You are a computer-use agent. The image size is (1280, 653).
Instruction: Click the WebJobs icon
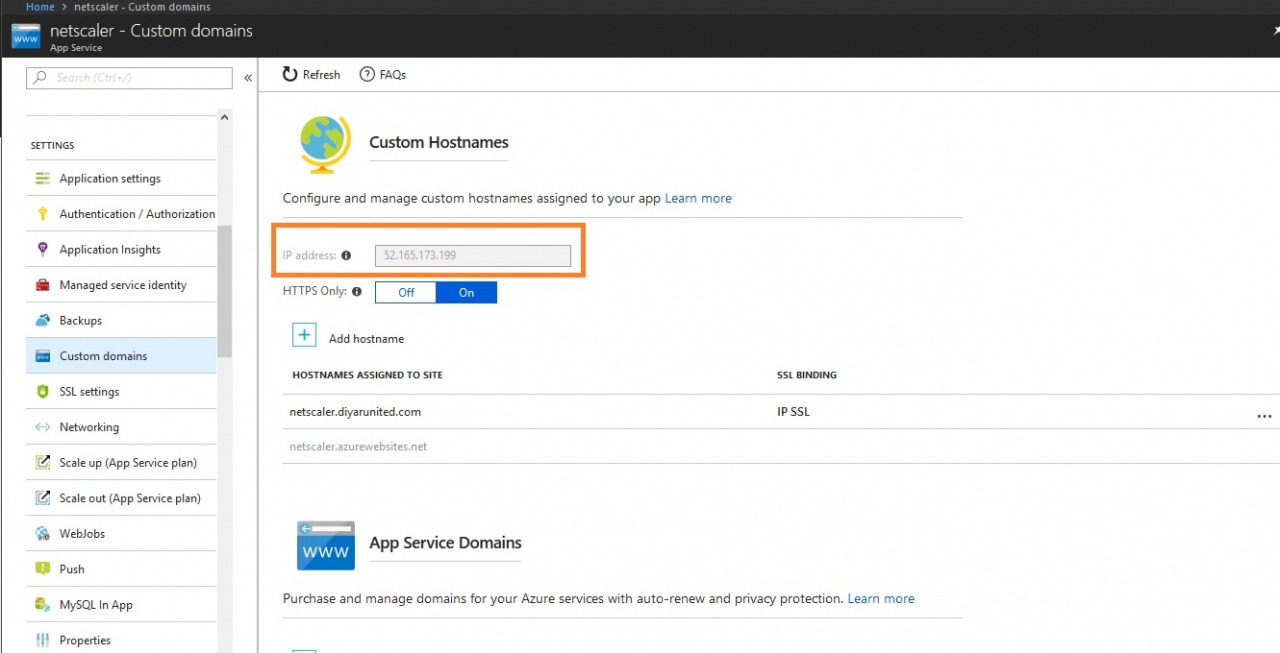click(x=42, y=534)
